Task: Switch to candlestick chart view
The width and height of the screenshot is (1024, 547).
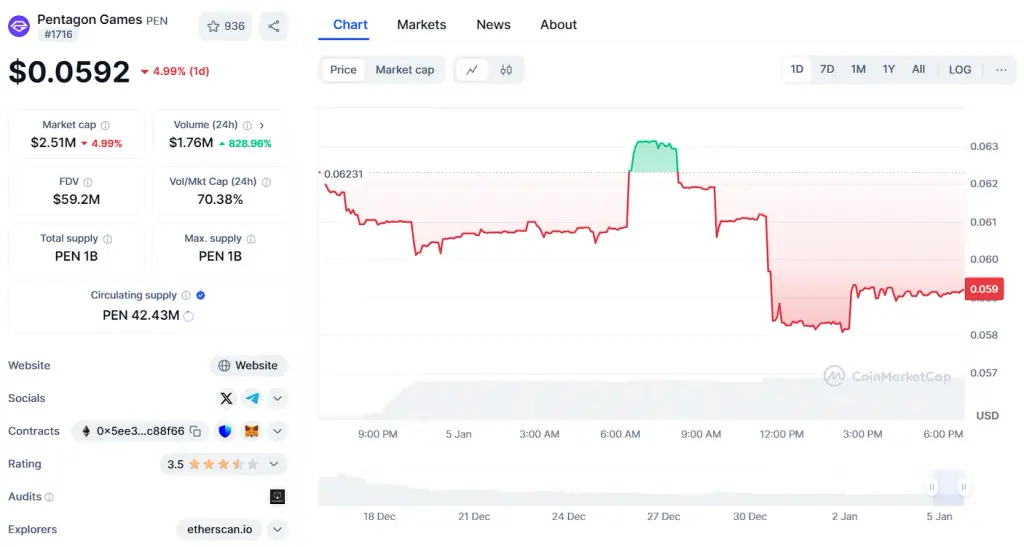Action: point(506,70)
